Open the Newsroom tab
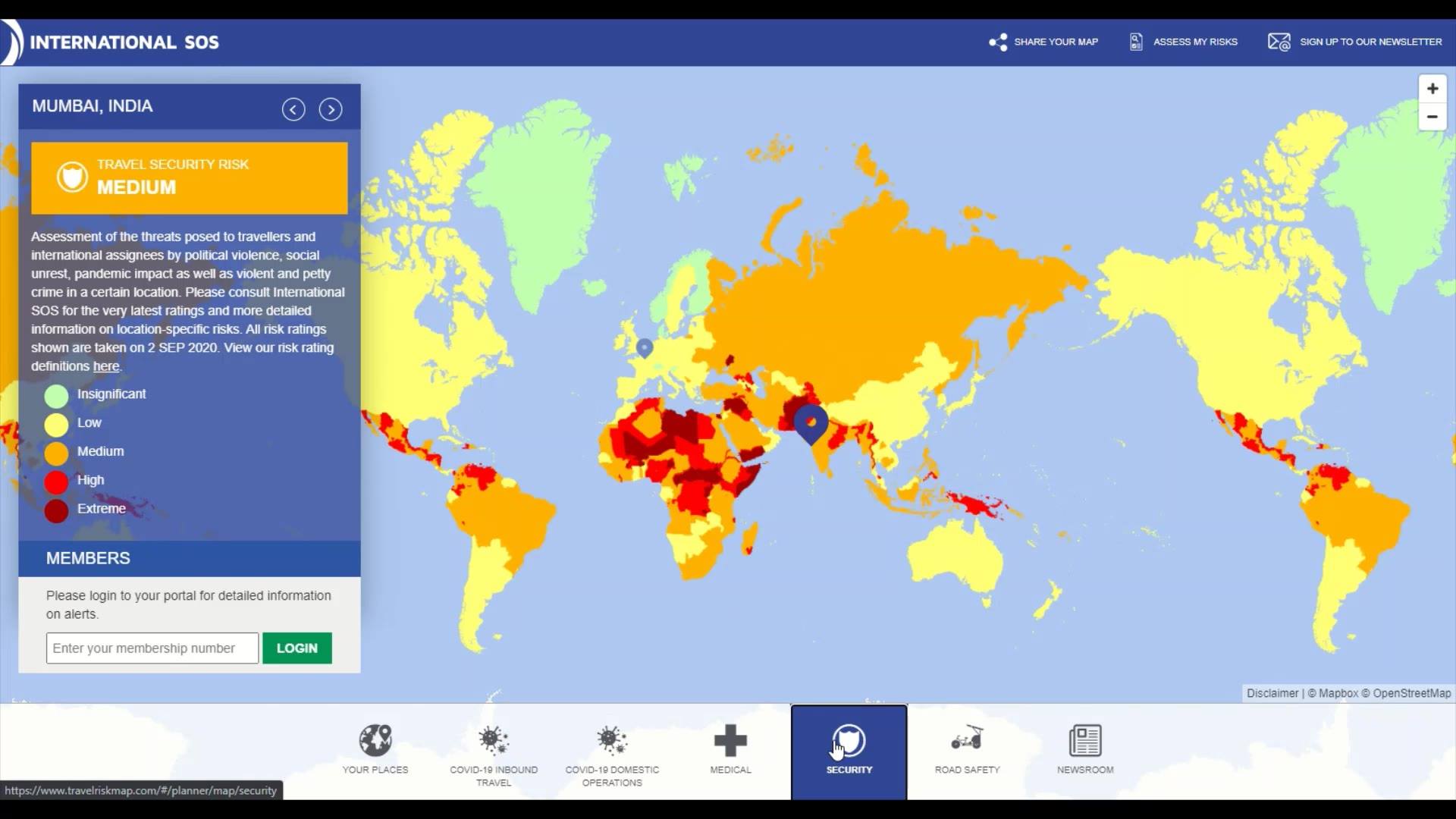The width and height of the screenshot is (1456, 819). point(1086,750)
